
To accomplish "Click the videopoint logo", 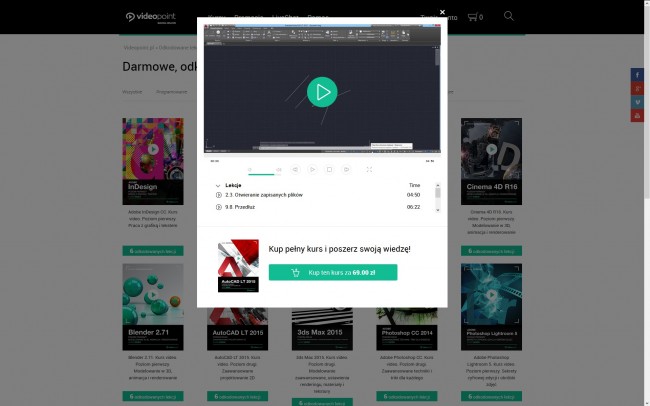I will click(x=151, y=17).
